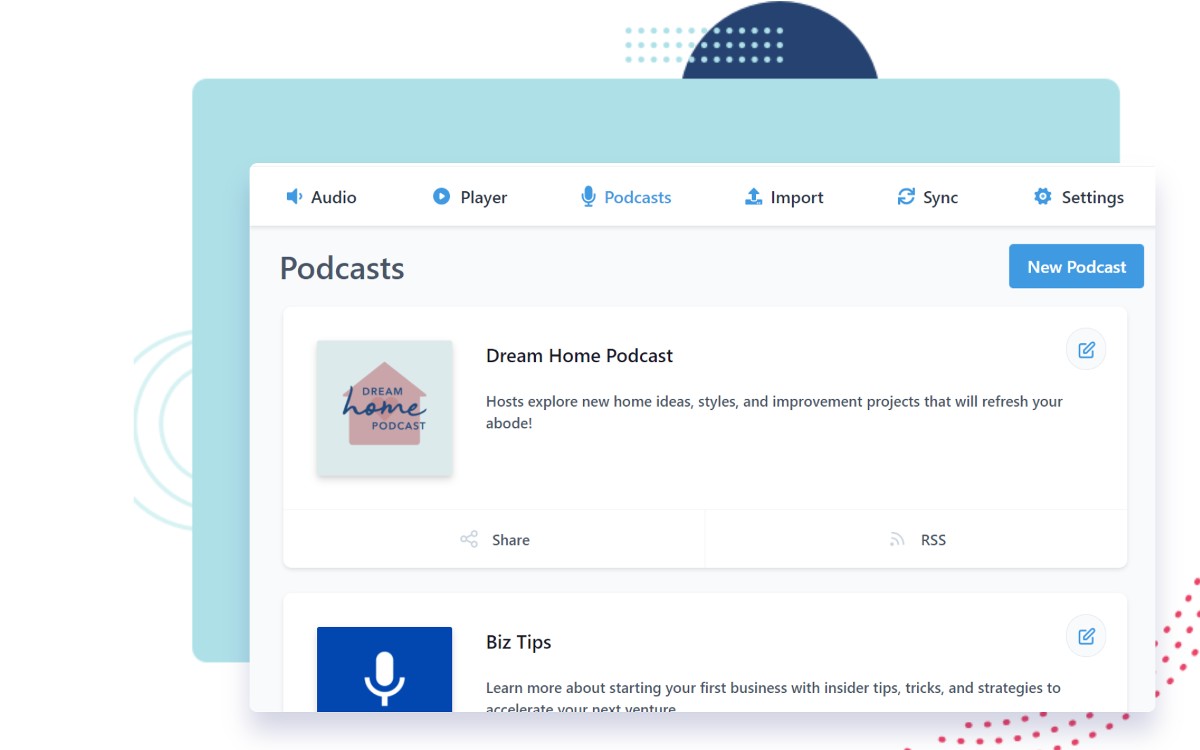Edit the Dream Home Podcast via pencil icon
This screenshot has width=1200, height=750.
tap(1086, 350)
